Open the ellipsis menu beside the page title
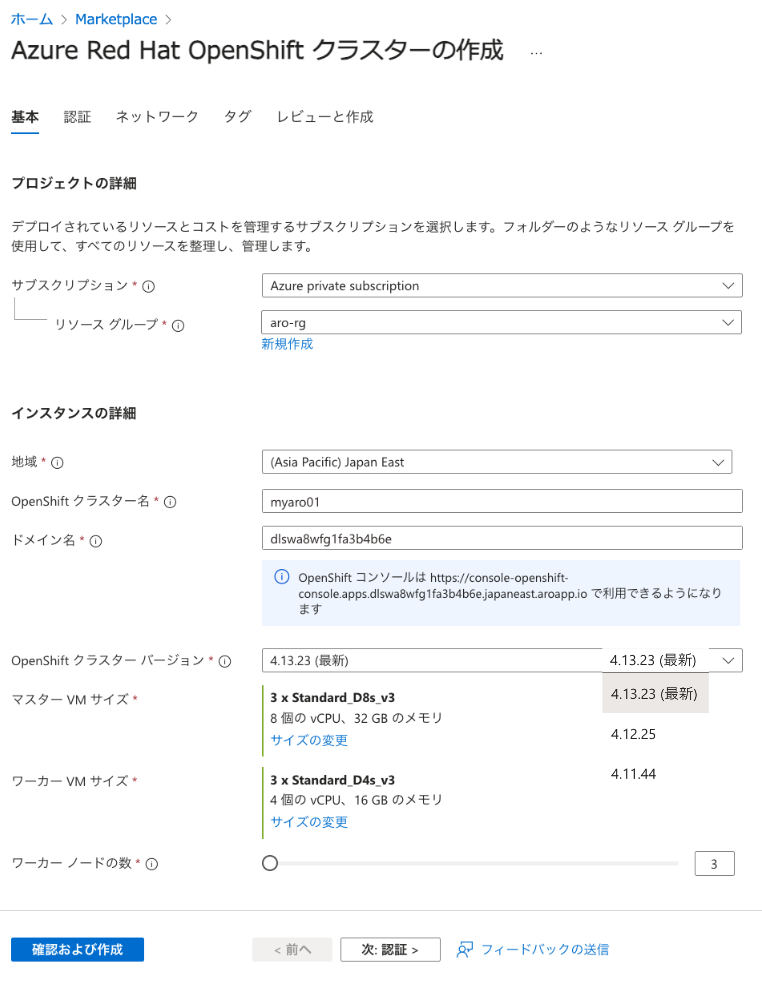This screenshot has height=992, width=762. click(x=536, y=53)
